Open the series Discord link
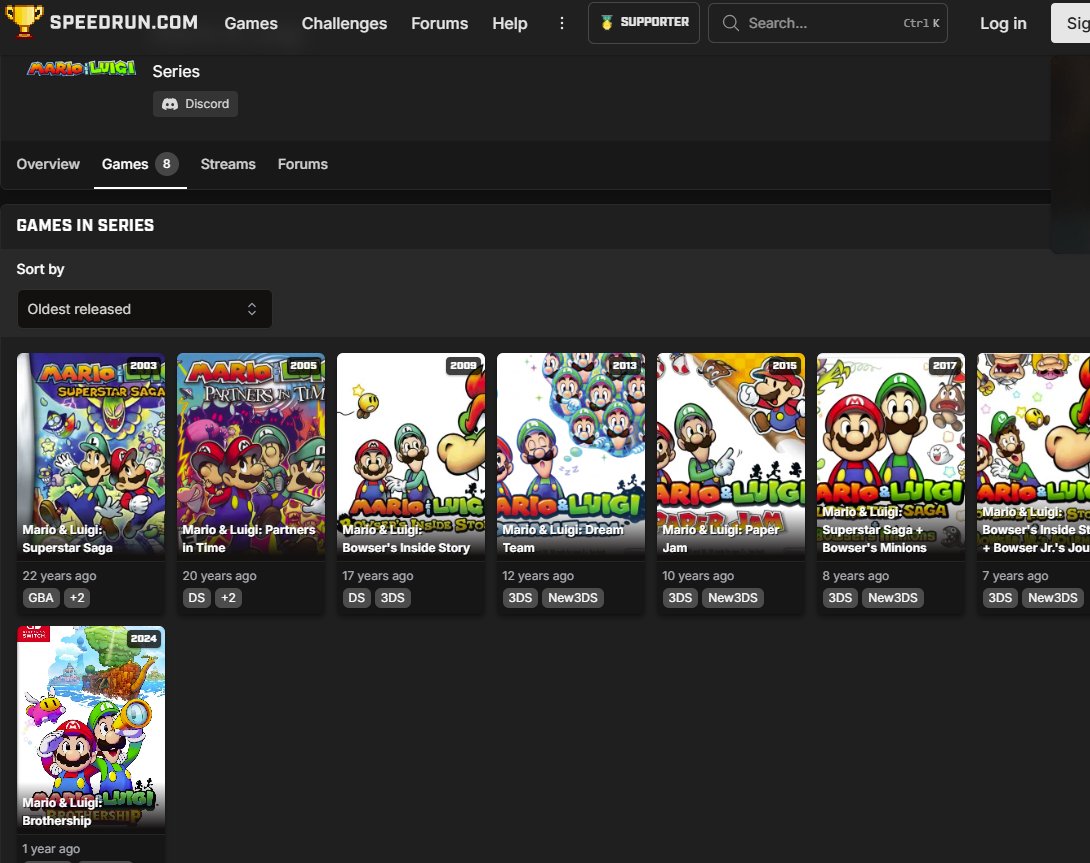Screen dimensions: 1090x863 pyautogui.click(x=195, y=104)
